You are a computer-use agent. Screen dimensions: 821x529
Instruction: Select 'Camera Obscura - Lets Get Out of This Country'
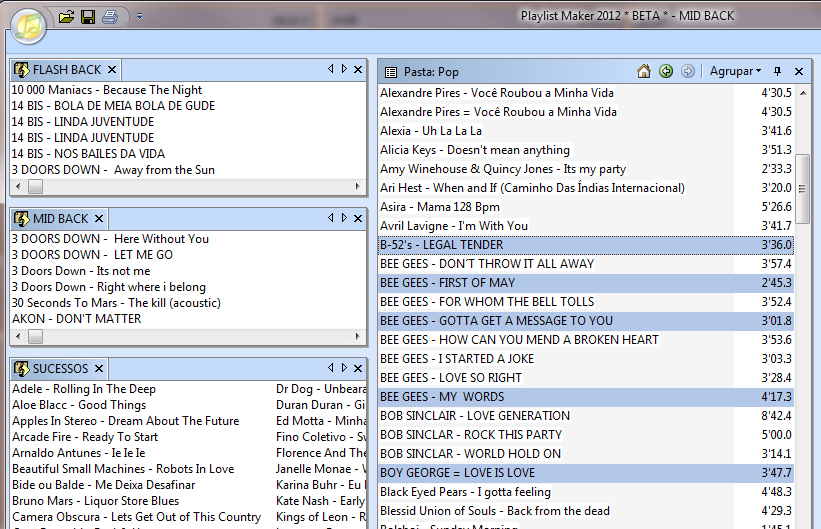[x=136, y=517]
